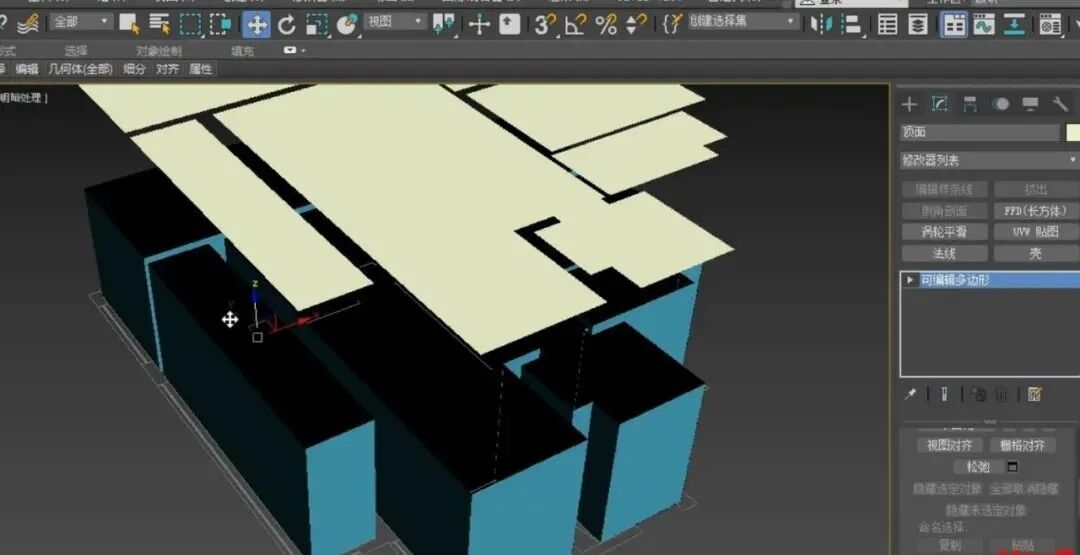Open the named selection set dropdown
This screenshot has width=1080, height=555.
click(743, 22)
